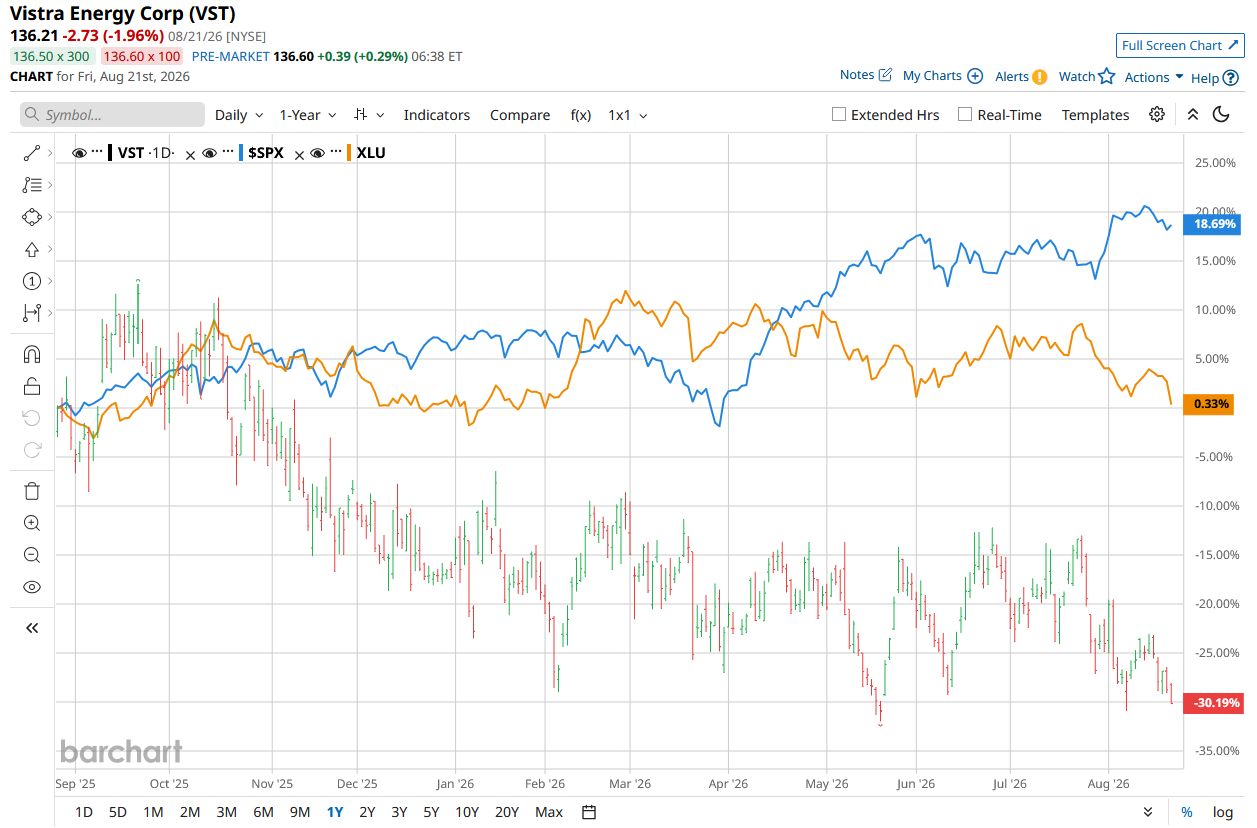Select the up arrow marker tool
The image size is (1257, 828).
tap(31, 249)
